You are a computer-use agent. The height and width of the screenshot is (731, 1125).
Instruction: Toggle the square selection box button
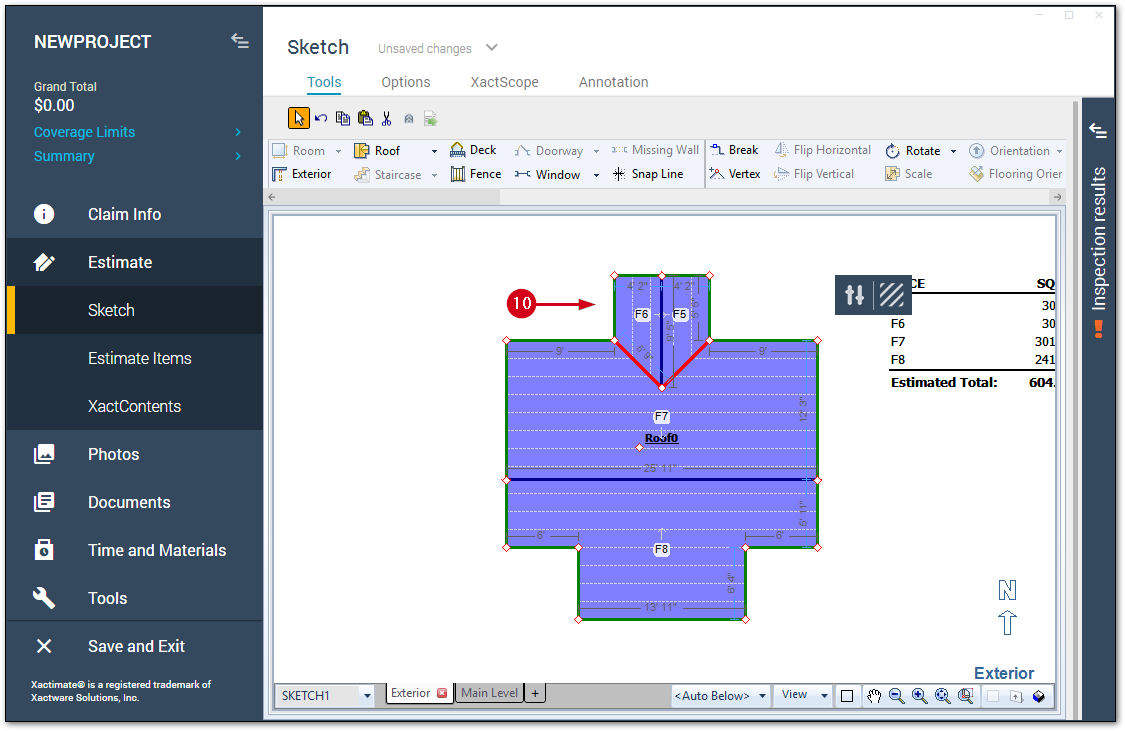pos(847,696)
